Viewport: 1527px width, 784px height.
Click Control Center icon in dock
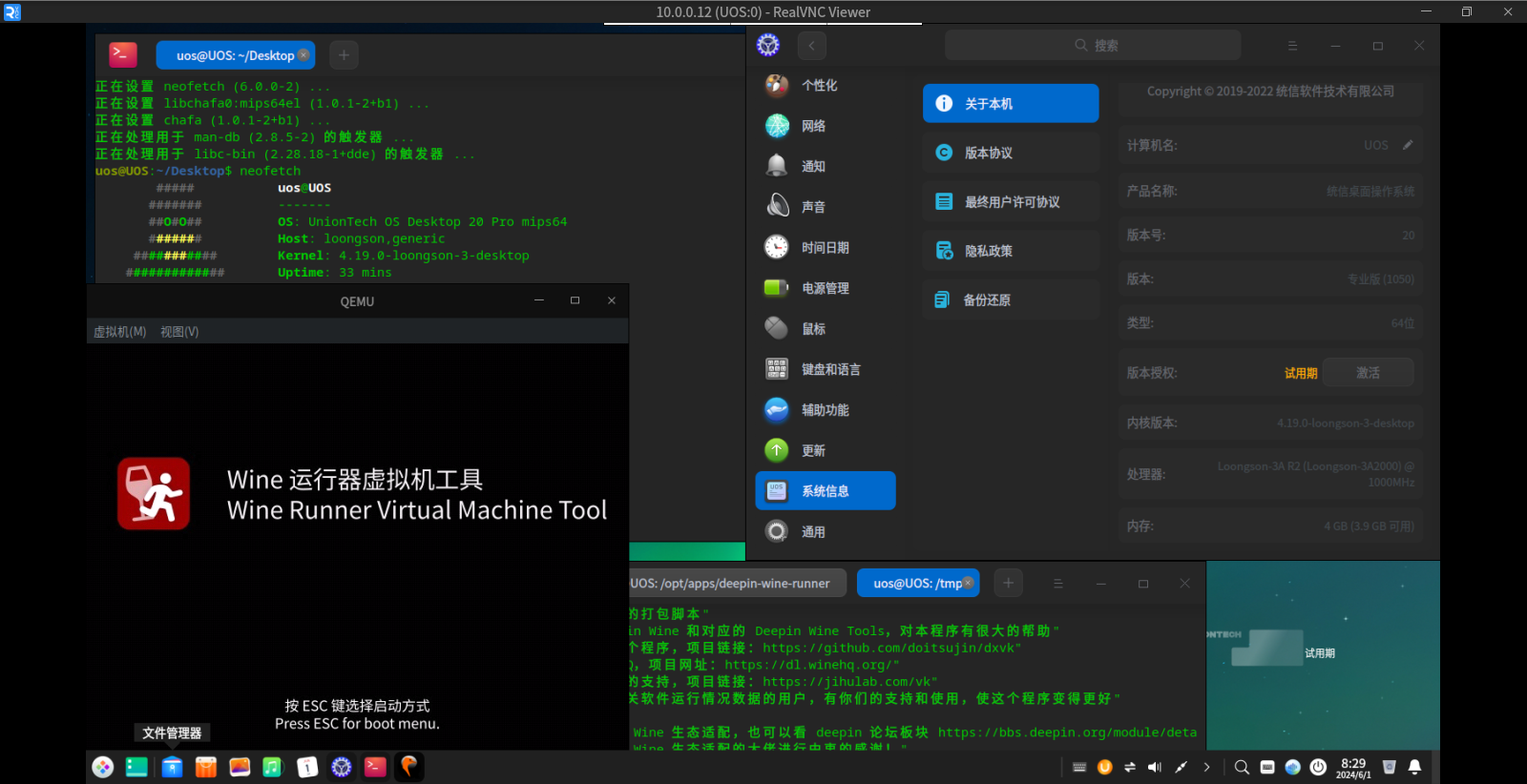pos(342,767)
